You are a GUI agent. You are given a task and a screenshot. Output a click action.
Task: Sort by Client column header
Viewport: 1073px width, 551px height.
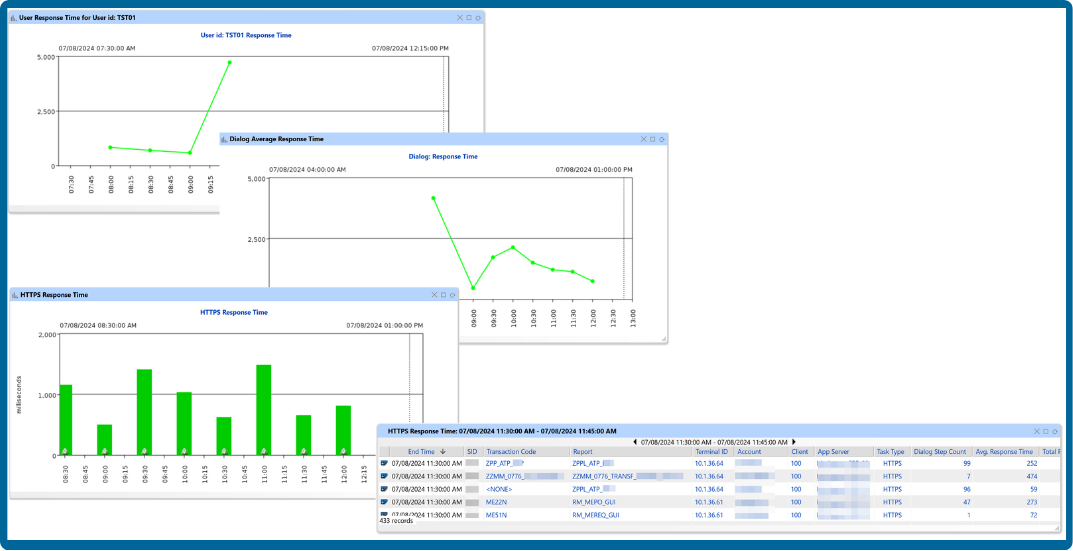801,452
